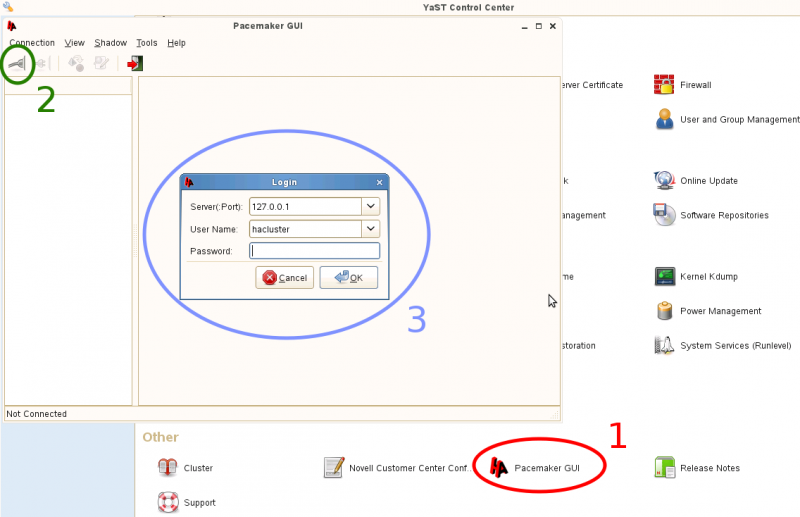Click the Login toolbar connect icon
The width and height of the screenshot is (800, 517).
point(17,64)
